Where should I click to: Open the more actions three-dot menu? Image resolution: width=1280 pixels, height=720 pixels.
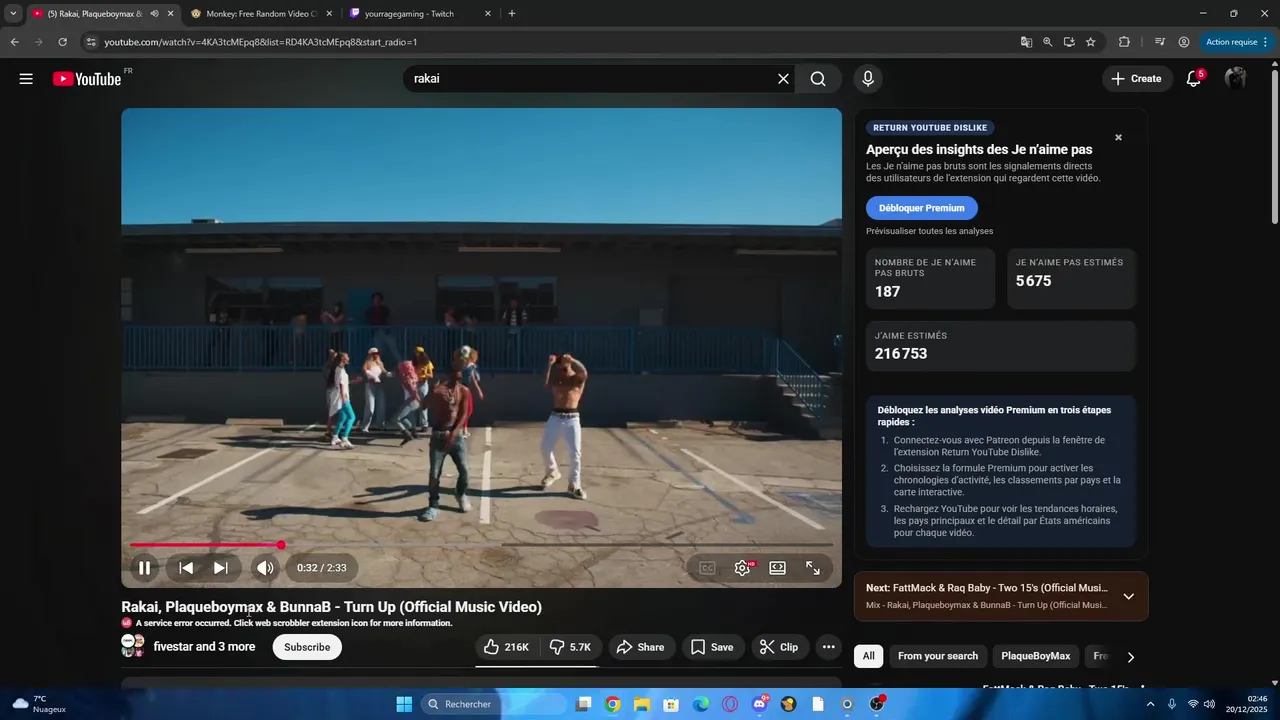pyautogui.click(x=828, y=647)
